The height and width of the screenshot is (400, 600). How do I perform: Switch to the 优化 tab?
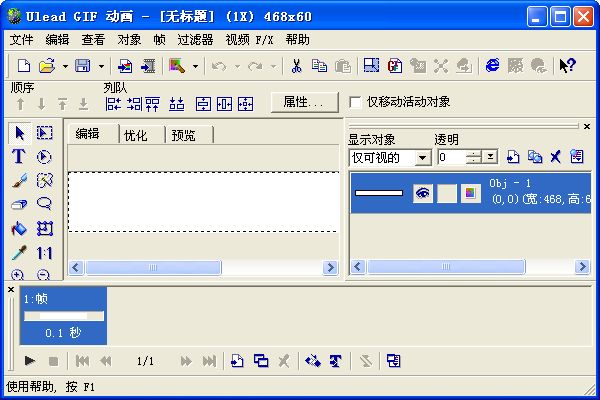[x=141, y=135]
